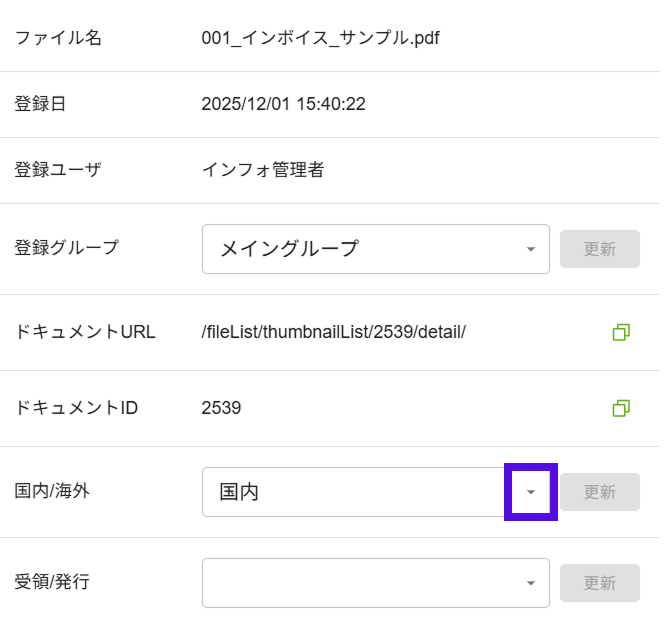The height and width of the screenshot is (625, 666).
Task: Click 更新 button beside 国内/海外
Action: 599,492
